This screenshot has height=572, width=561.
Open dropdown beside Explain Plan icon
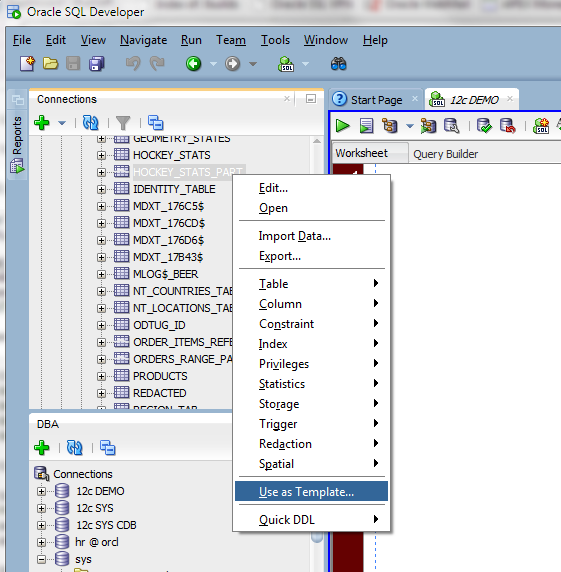(410, 126)
